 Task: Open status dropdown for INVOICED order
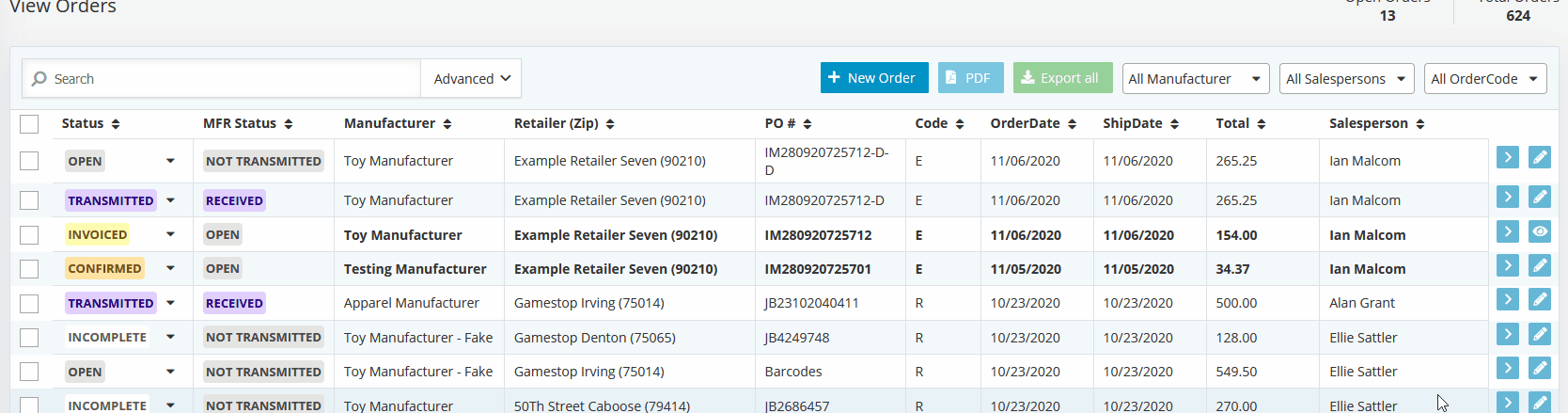(x=170, y=235)
